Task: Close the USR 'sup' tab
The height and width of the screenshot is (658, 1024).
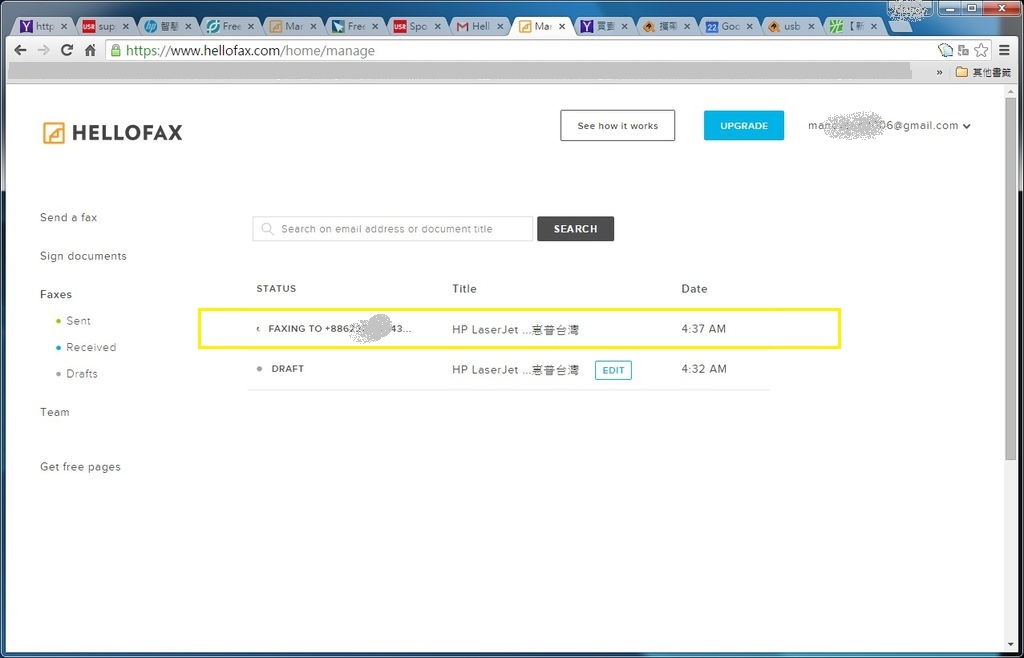Action: tap(125, 27)
